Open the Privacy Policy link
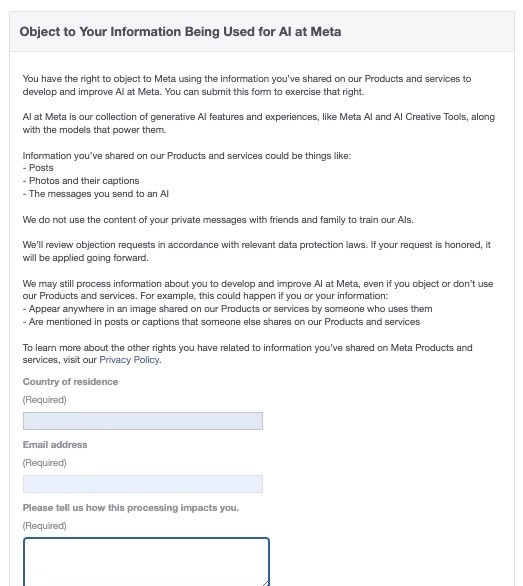Image resolution: width=523 pixels, height=586 pixels. pos(129,360)
